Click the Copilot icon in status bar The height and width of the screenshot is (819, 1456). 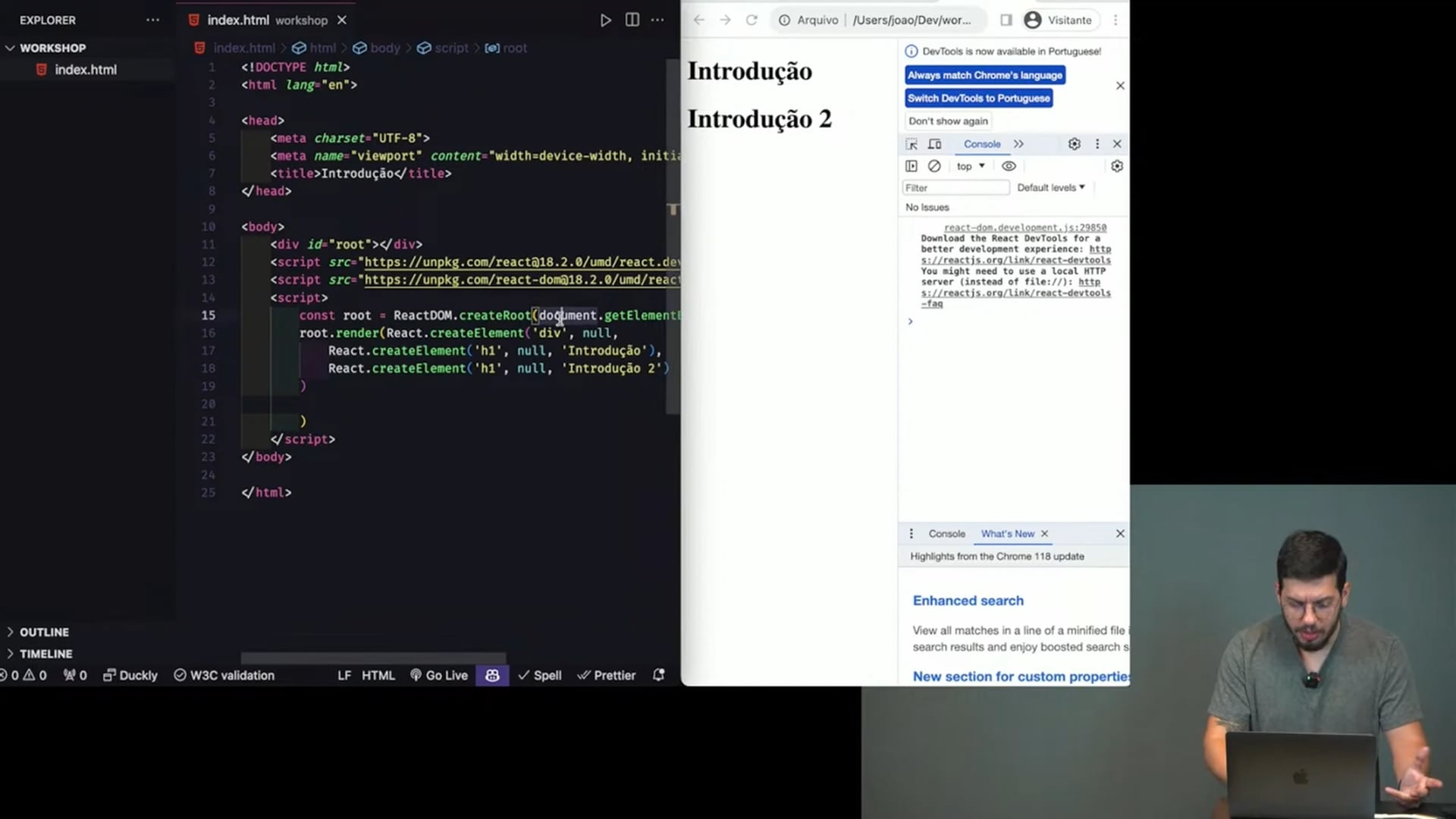[x=492, y=675]
